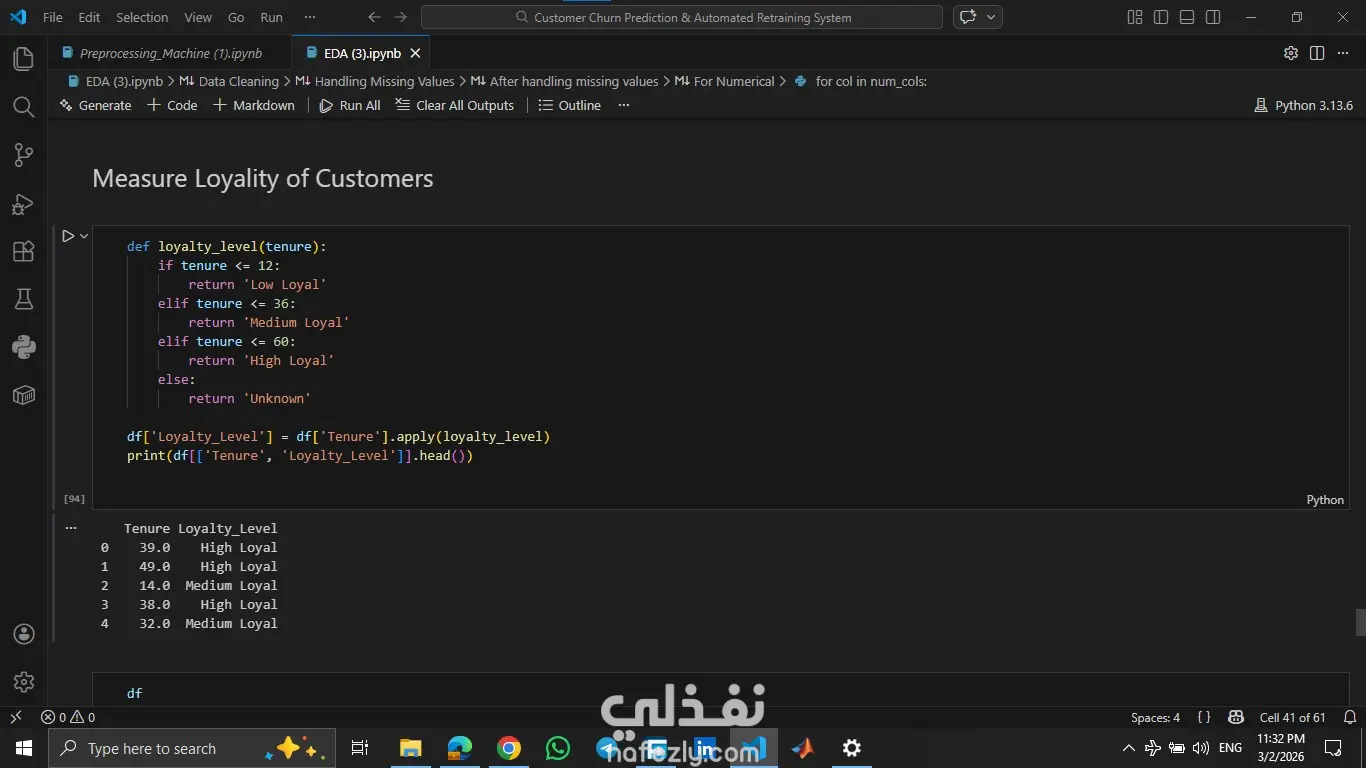Show hidden icons in system tray
1366x768 pixels.
click(x=1129, y=748)
